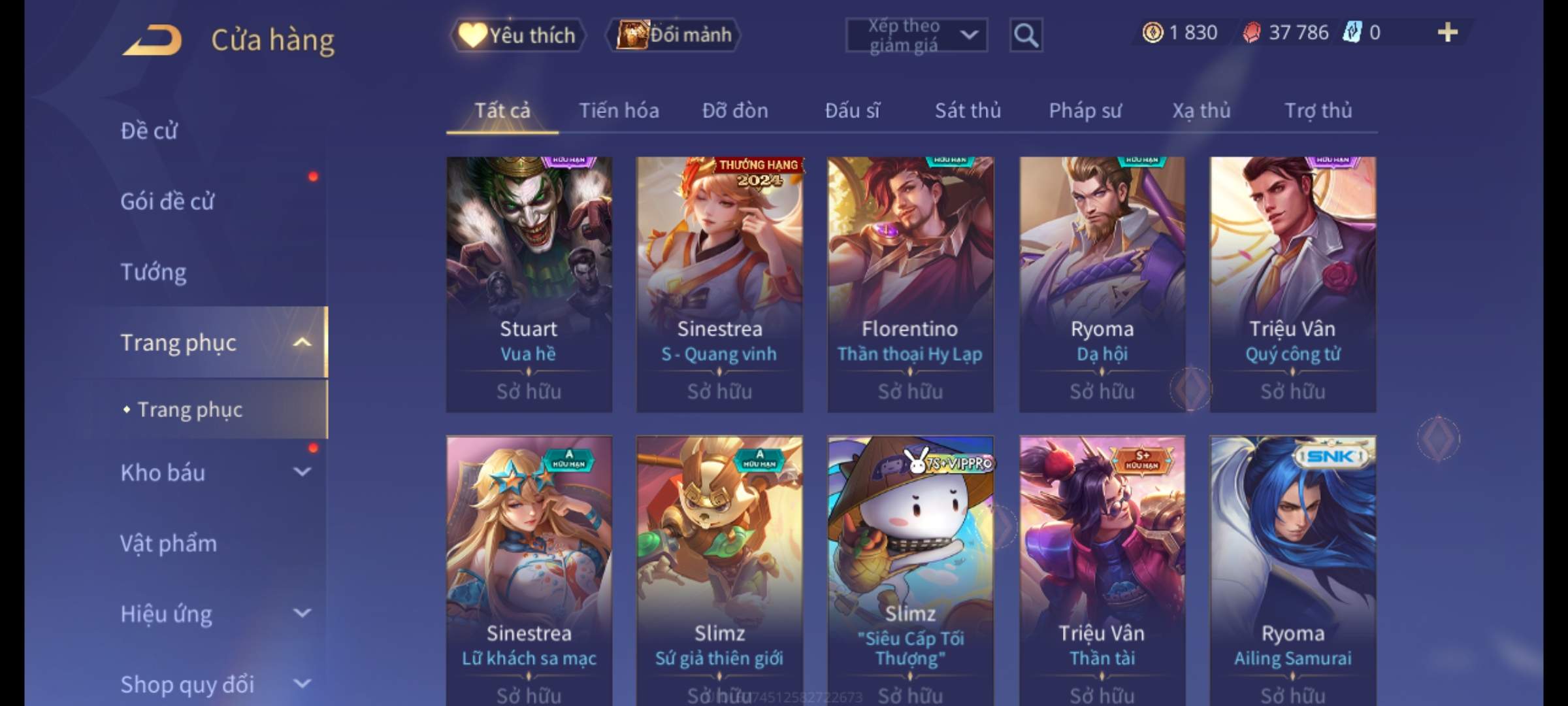This screenshot has width=1568, height=706.
Task: Switch to the Sát thủ tab
Action: (x=968, y=110)
